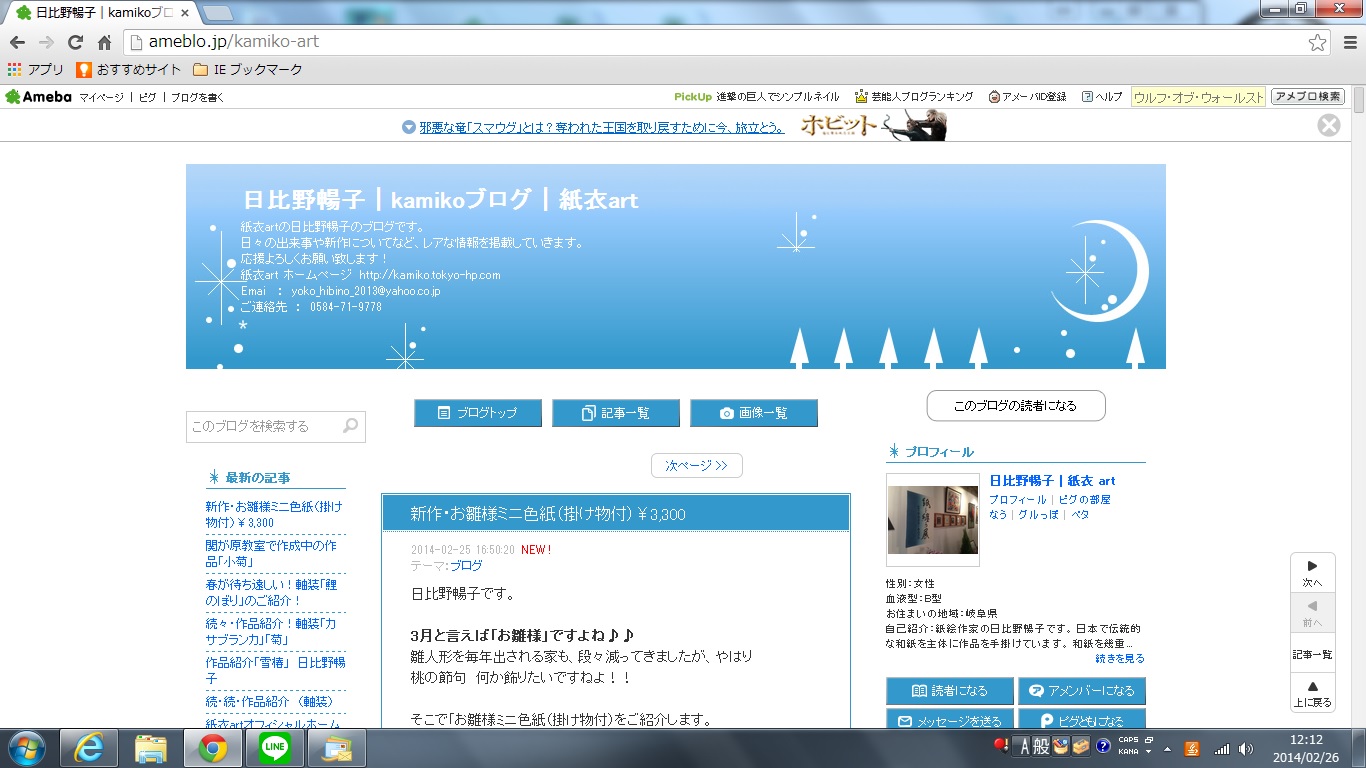This screenshot has width=1366, height=768.
Task: Reload the page with the refresh icon
Action: [x=75, y=42]
